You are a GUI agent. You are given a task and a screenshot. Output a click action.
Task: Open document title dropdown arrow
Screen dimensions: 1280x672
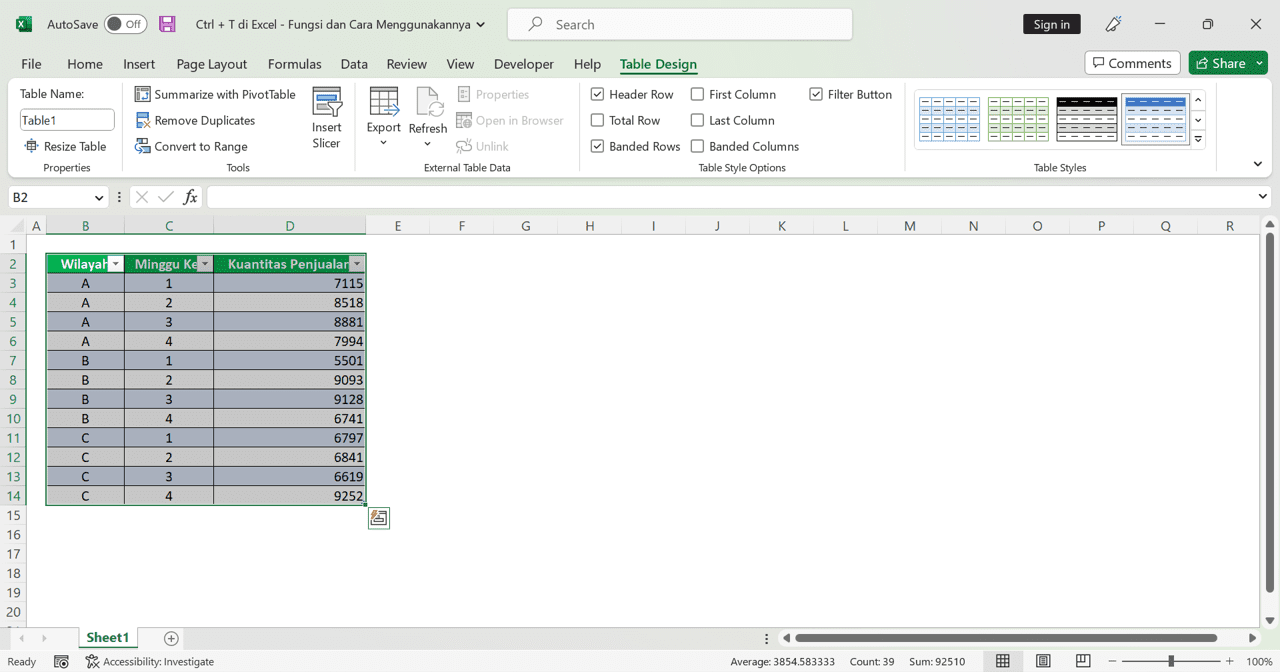tap(481, 24)
